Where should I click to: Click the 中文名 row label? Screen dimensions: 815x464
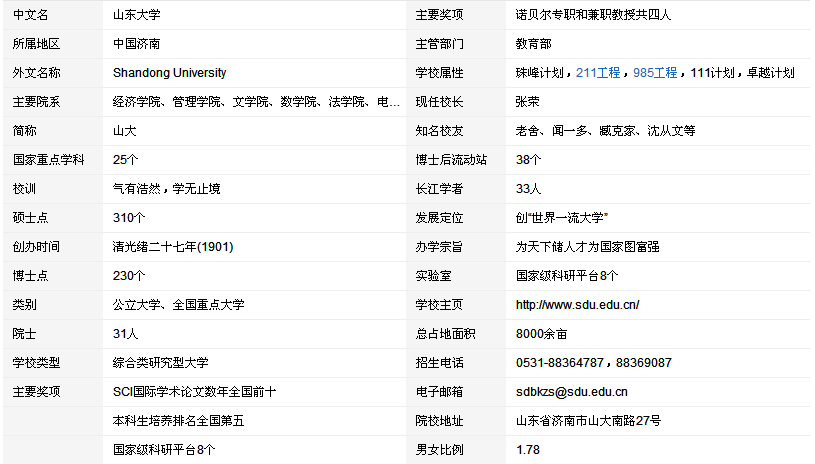[x=31, y=15]
